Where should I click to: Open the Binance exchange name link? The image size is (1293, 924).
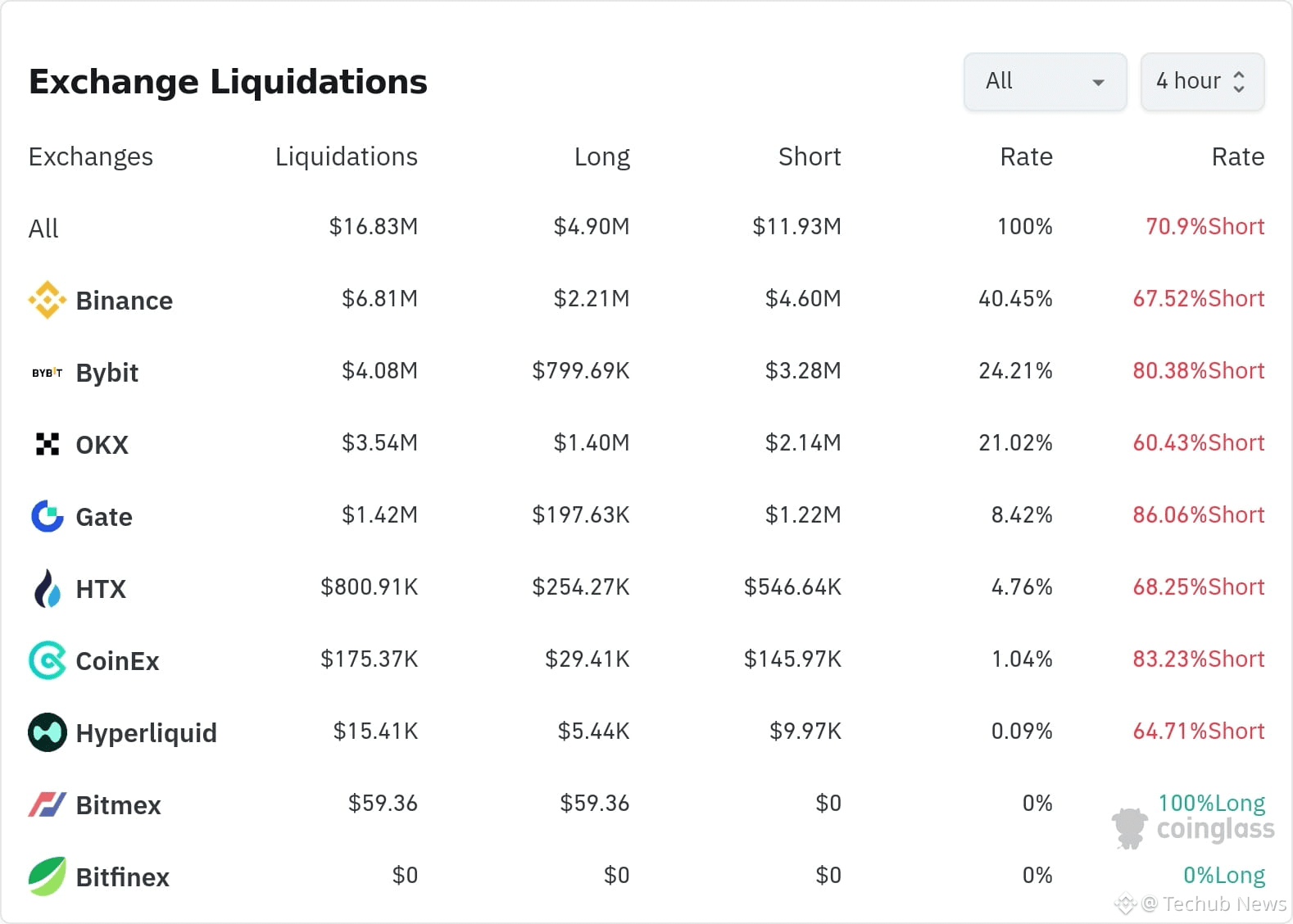[x=124, y=301]
